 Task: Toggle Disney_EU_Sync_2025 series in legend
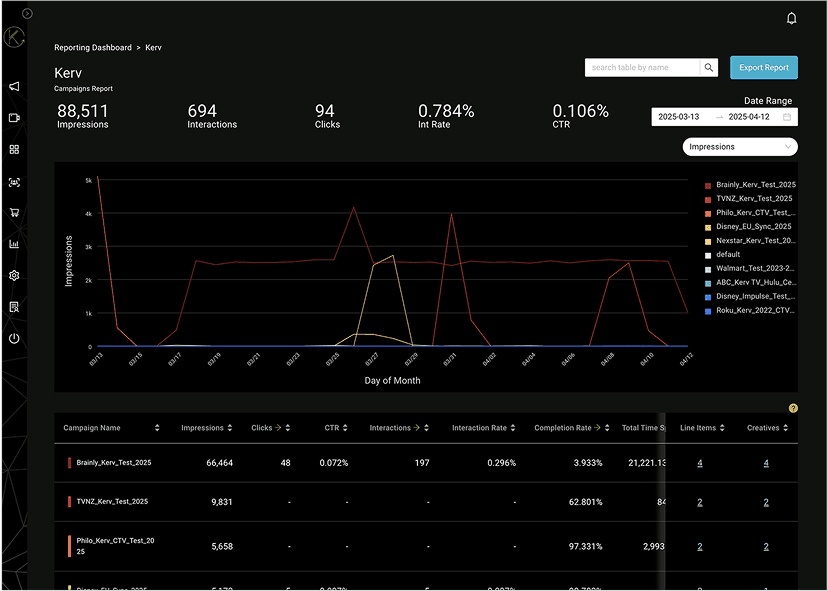[x=748, y=227]
